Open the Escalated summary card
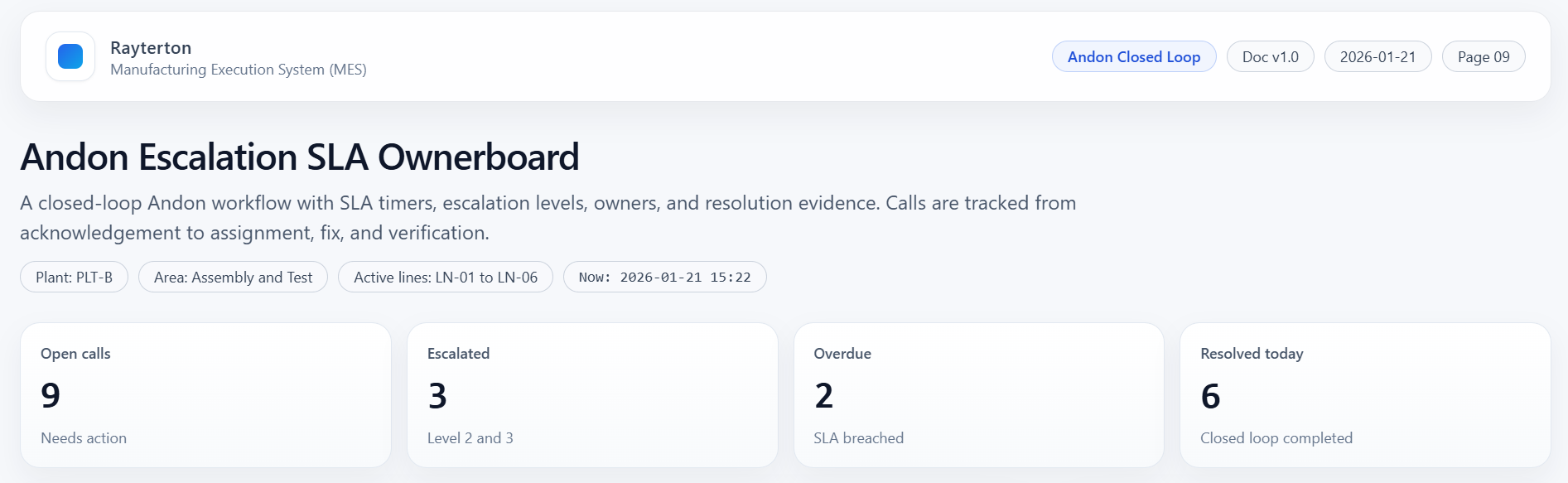The height and width of the screenshot is (483, 1568). pos(592,394)
